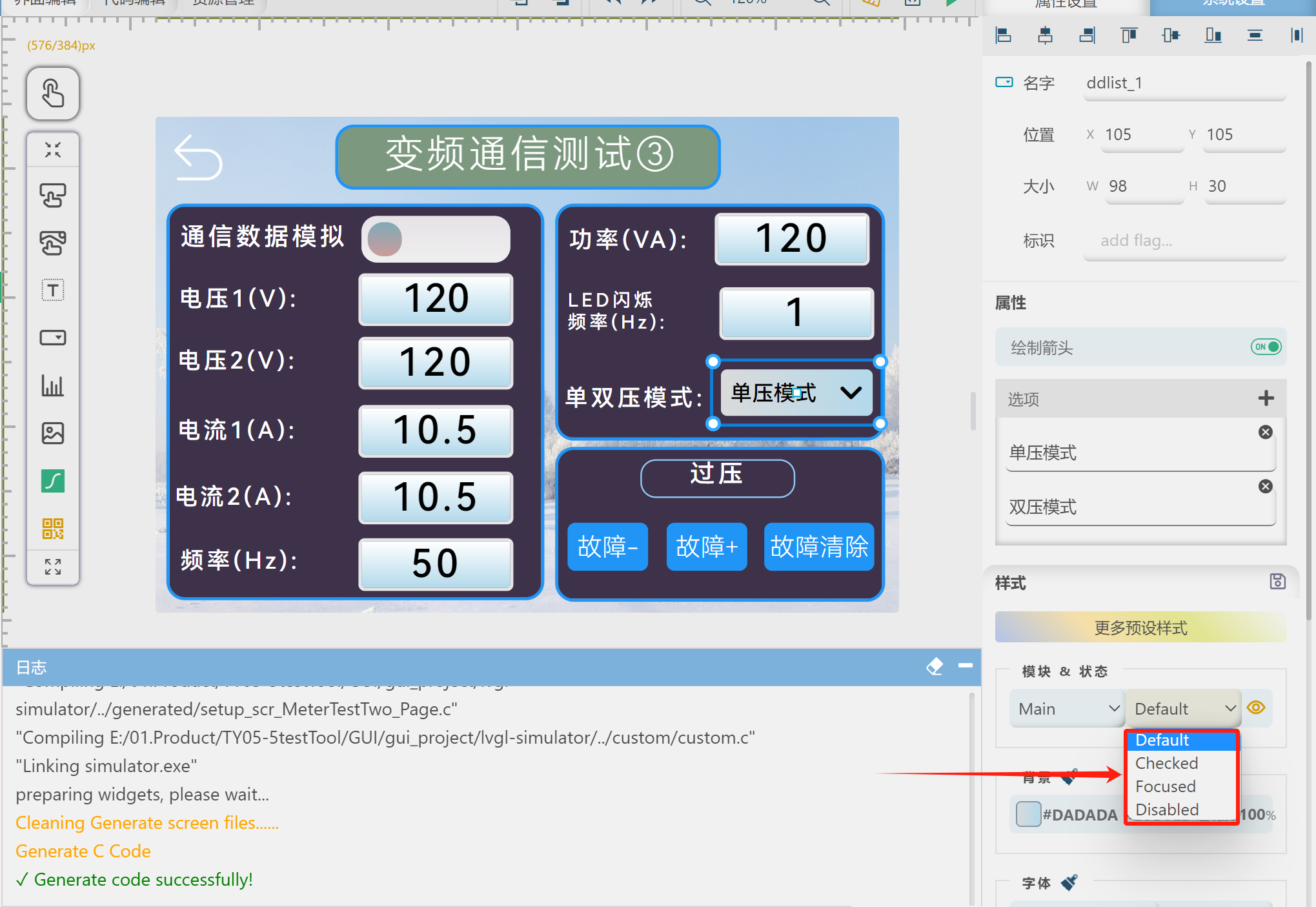The height and width of the screenshot is (907, 1316).
Task: Click the QR code widget icon
Action: [53, 529]
